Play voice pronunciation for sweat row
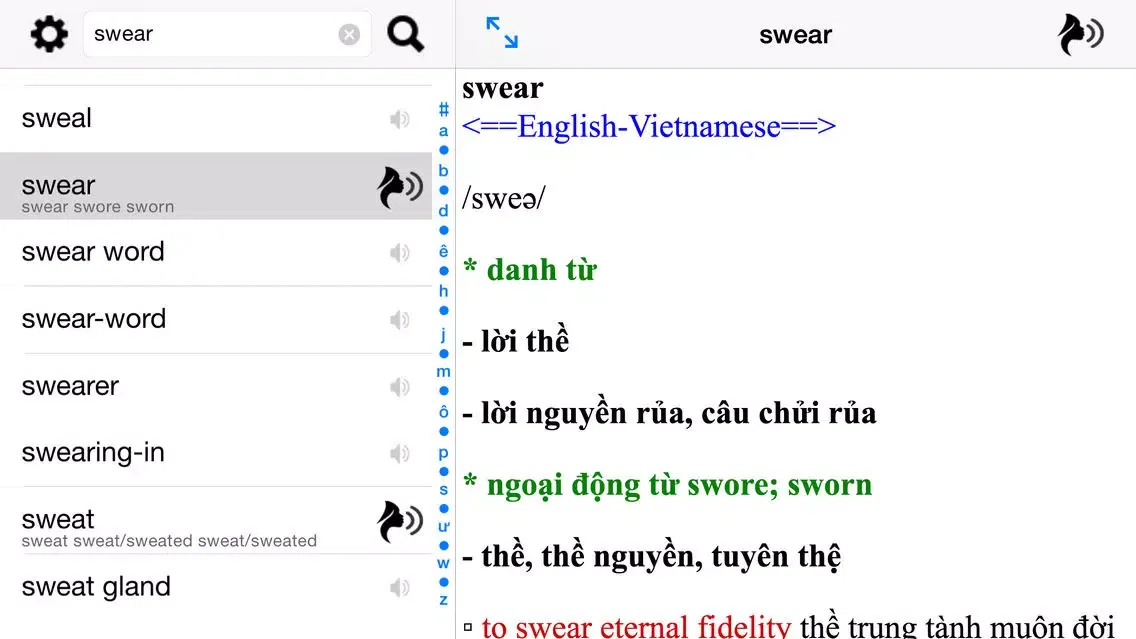This screenshot has width=1136, height=639. tap(400, 522)
